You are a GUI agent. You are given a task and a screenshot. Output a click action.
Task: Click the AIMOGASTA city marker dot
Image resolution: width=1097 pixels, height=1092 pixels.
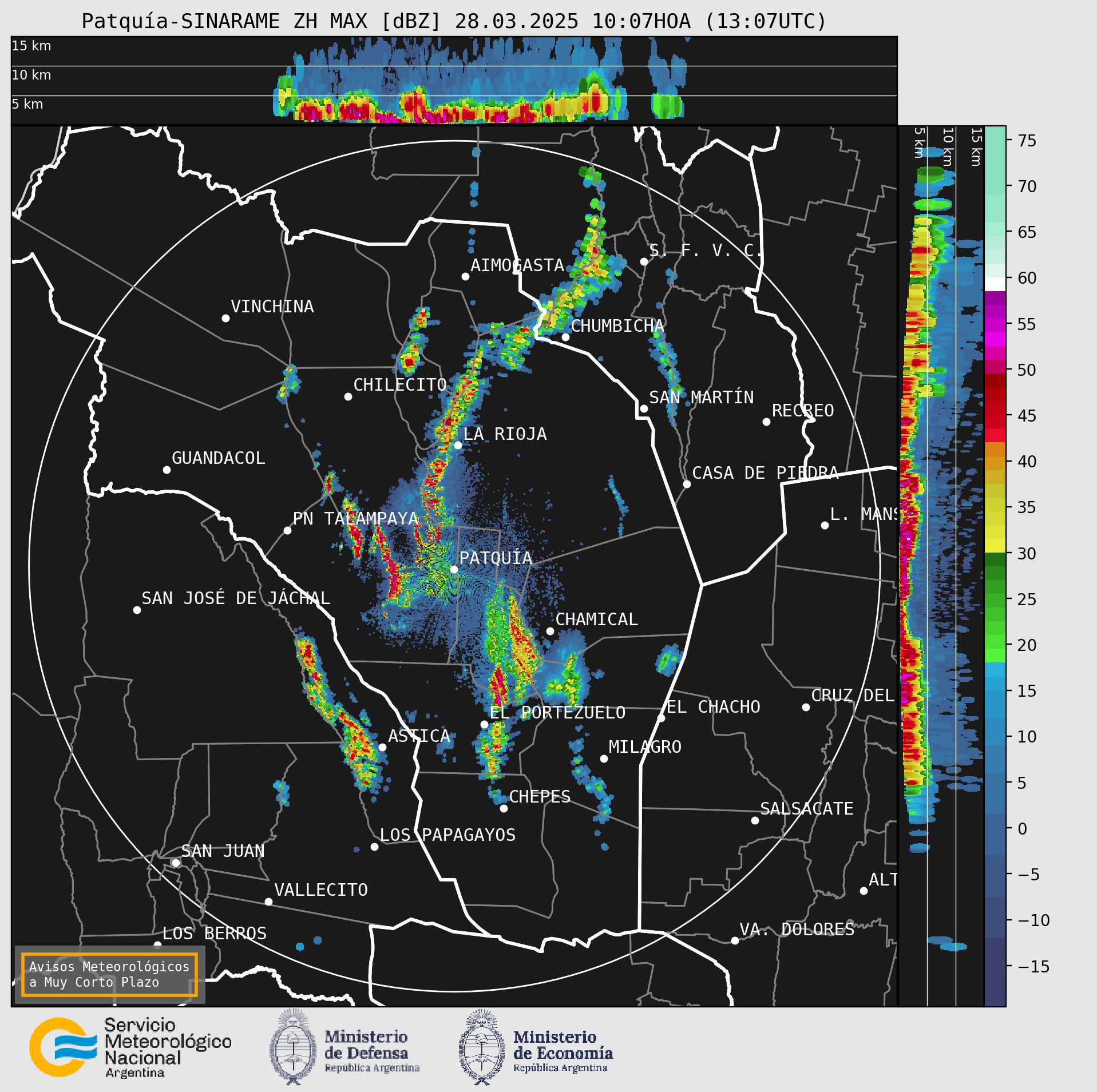(x=465, y=276)
